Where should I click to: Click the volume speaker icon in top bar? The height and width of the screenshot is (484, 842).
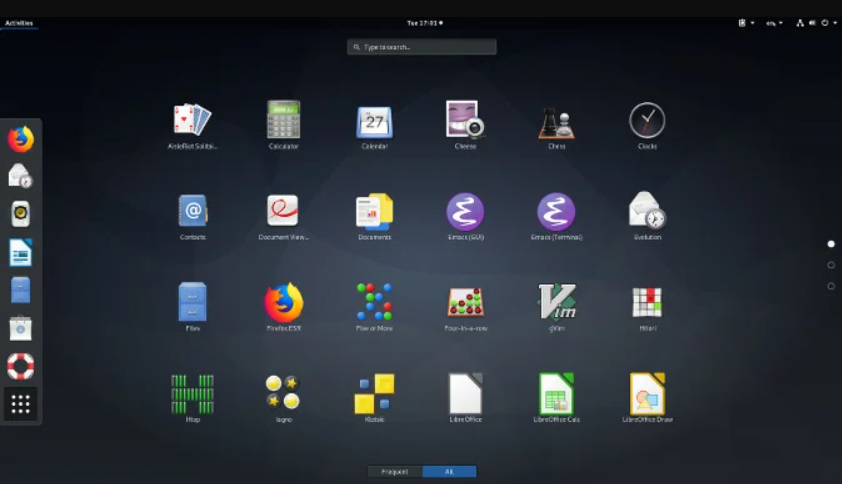tap(812, 23)
